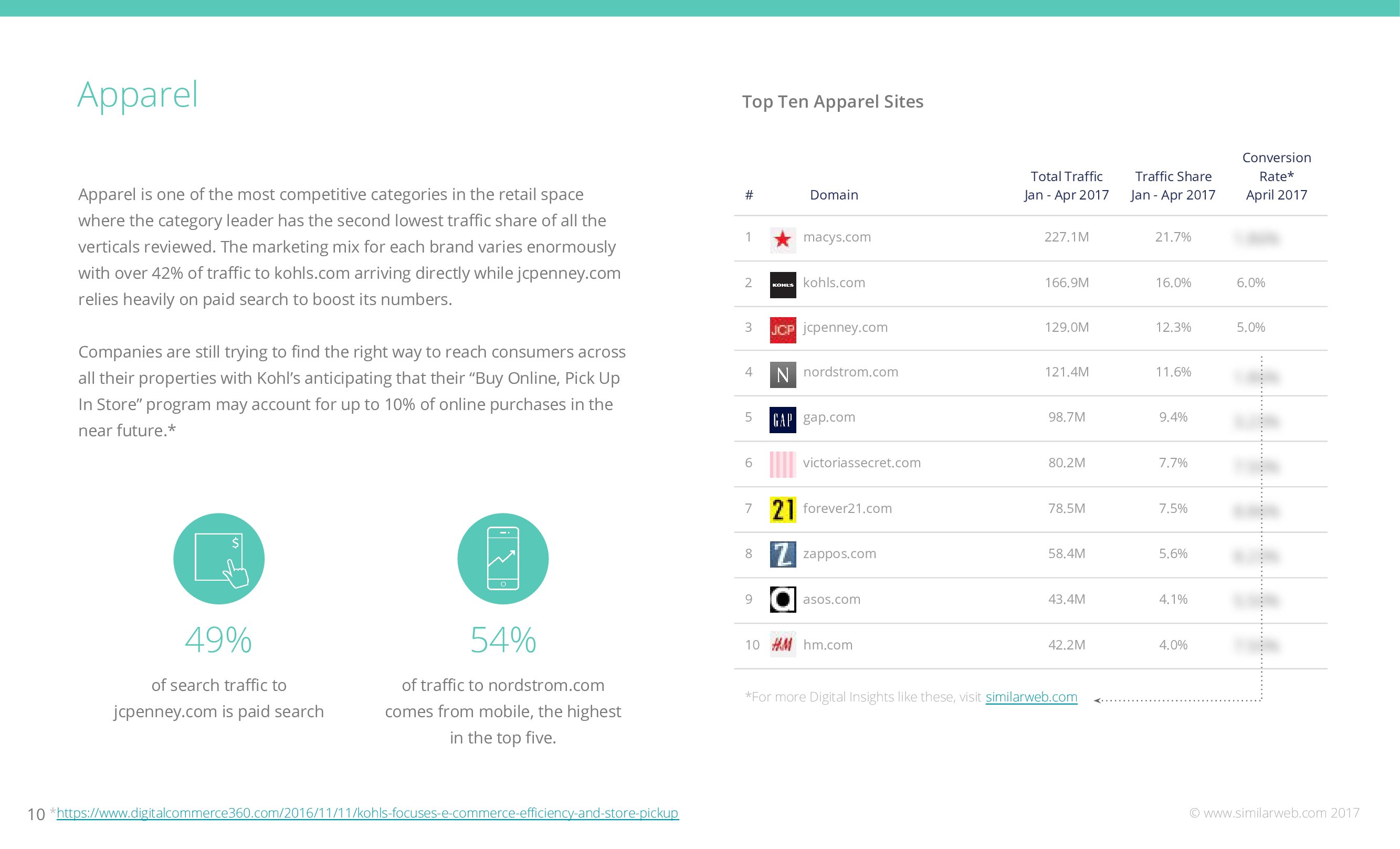The image size is (1400, 849).
Task: Click the ASOS black circle logo
Action: point(782,599)
